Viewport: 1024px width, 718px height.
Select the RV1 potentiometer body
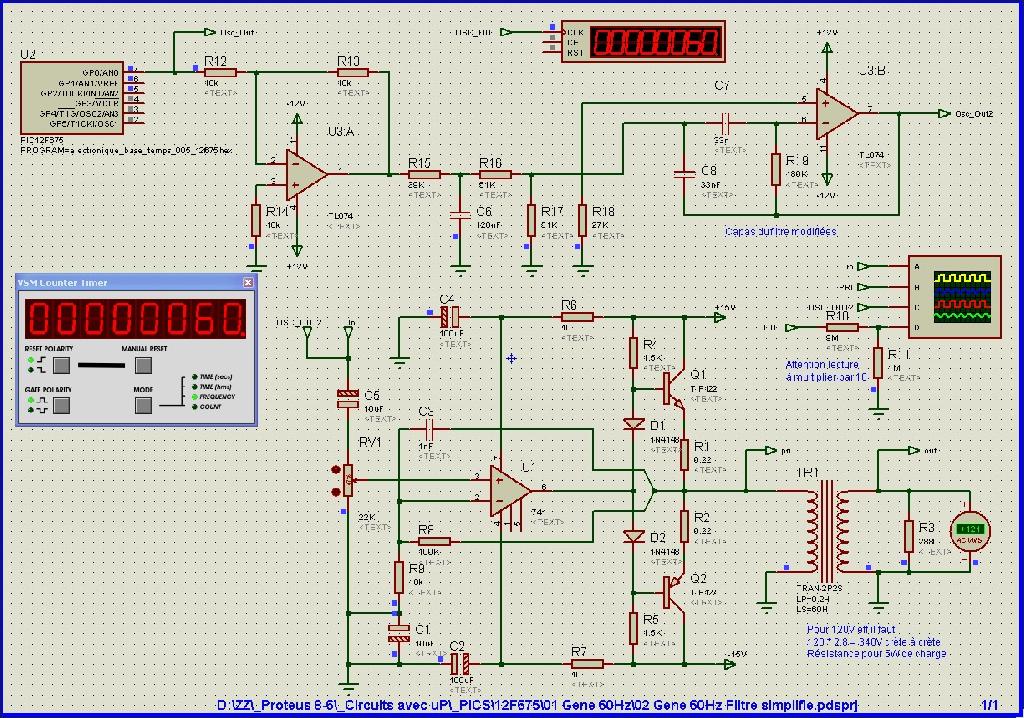coord(348,480)
